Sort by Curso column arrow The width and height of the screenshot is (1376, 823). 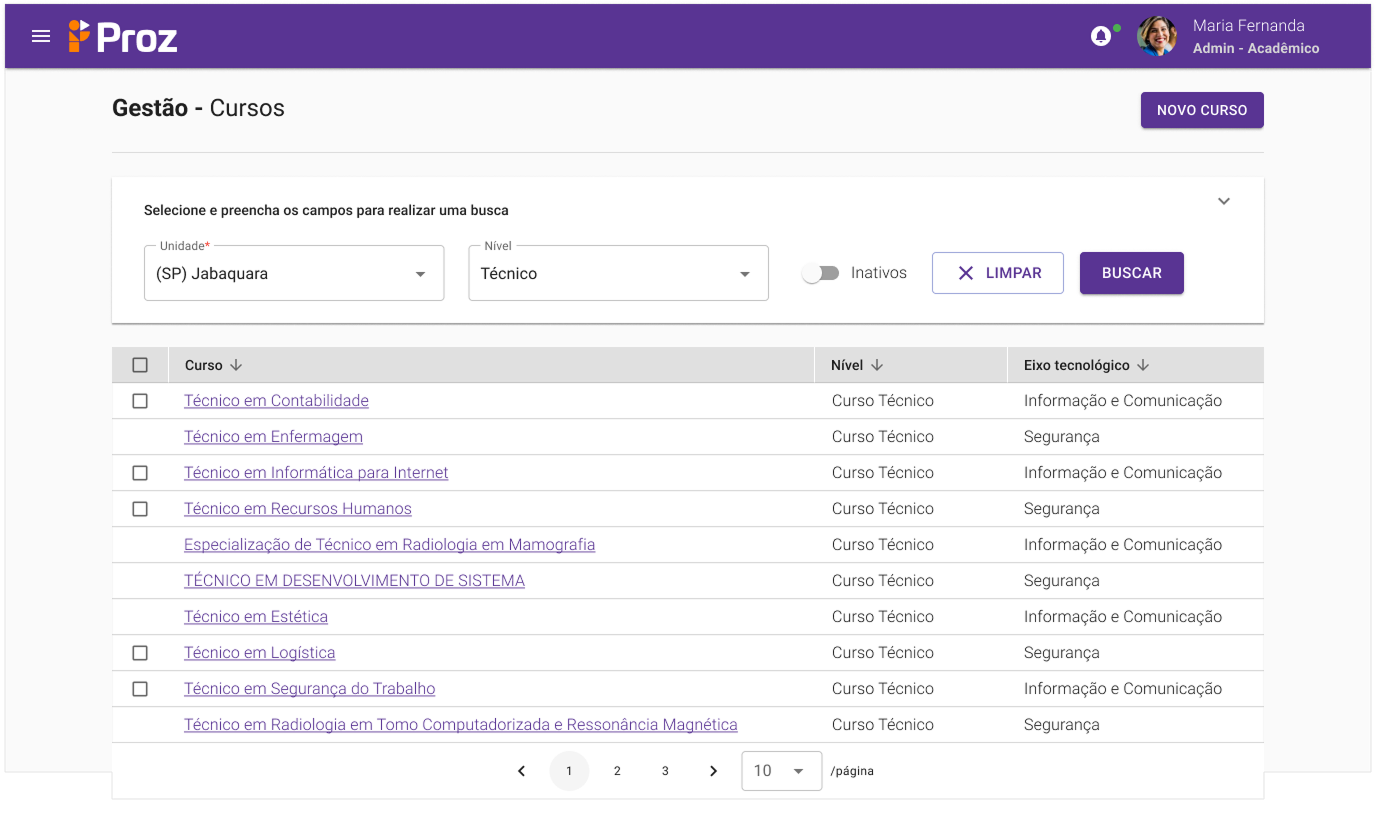[236, 366]
